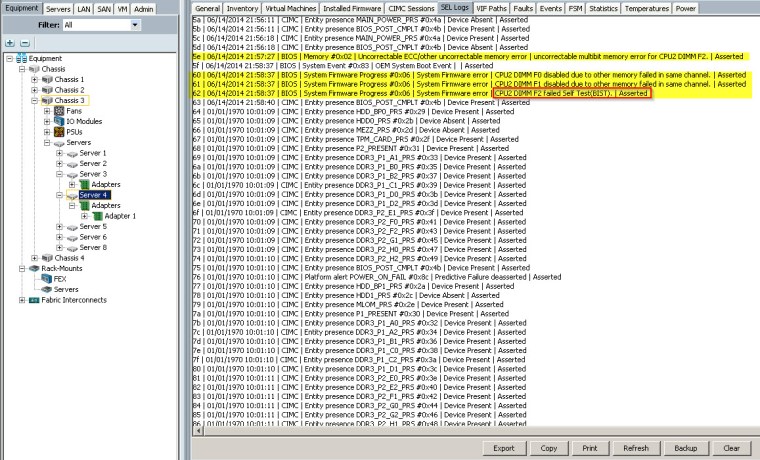The image size is (760, 460).
Task: Open the Faults tab
Action: [x=523, y=8]
